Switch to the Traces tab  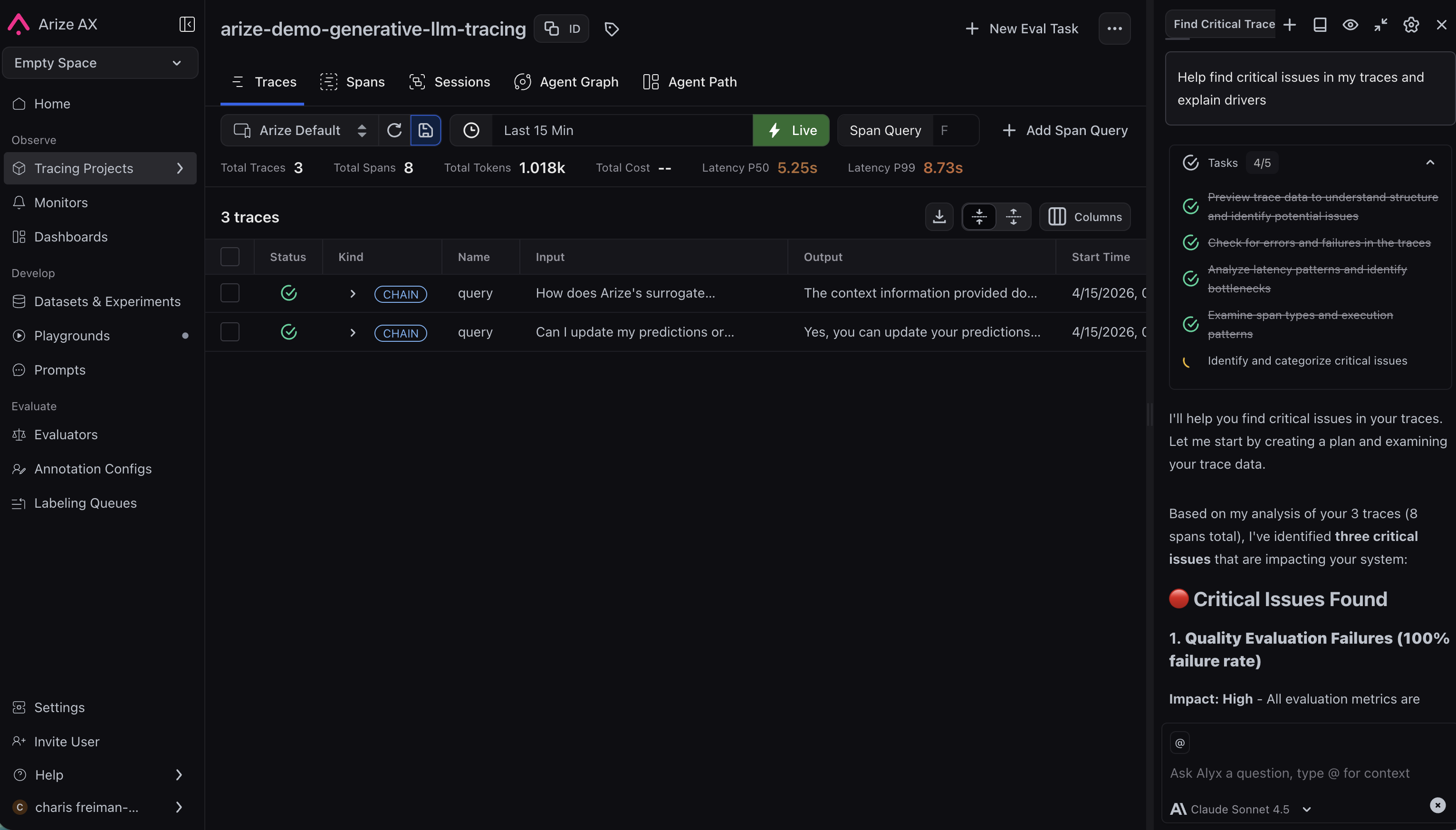pos(263,82)
